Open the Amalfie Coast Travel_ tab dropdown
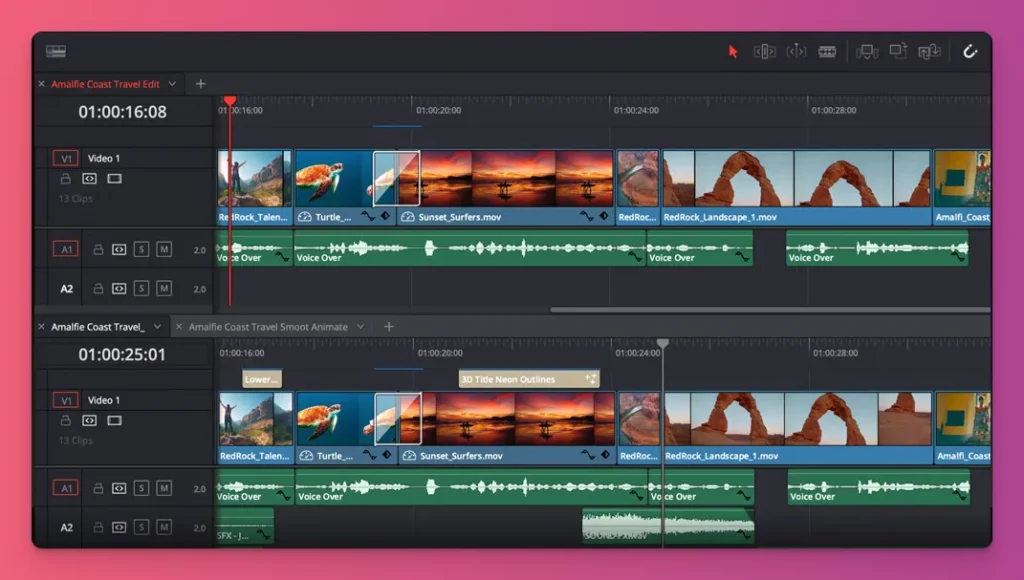The height and width of the screenshot is (580, 1024). 156,326
